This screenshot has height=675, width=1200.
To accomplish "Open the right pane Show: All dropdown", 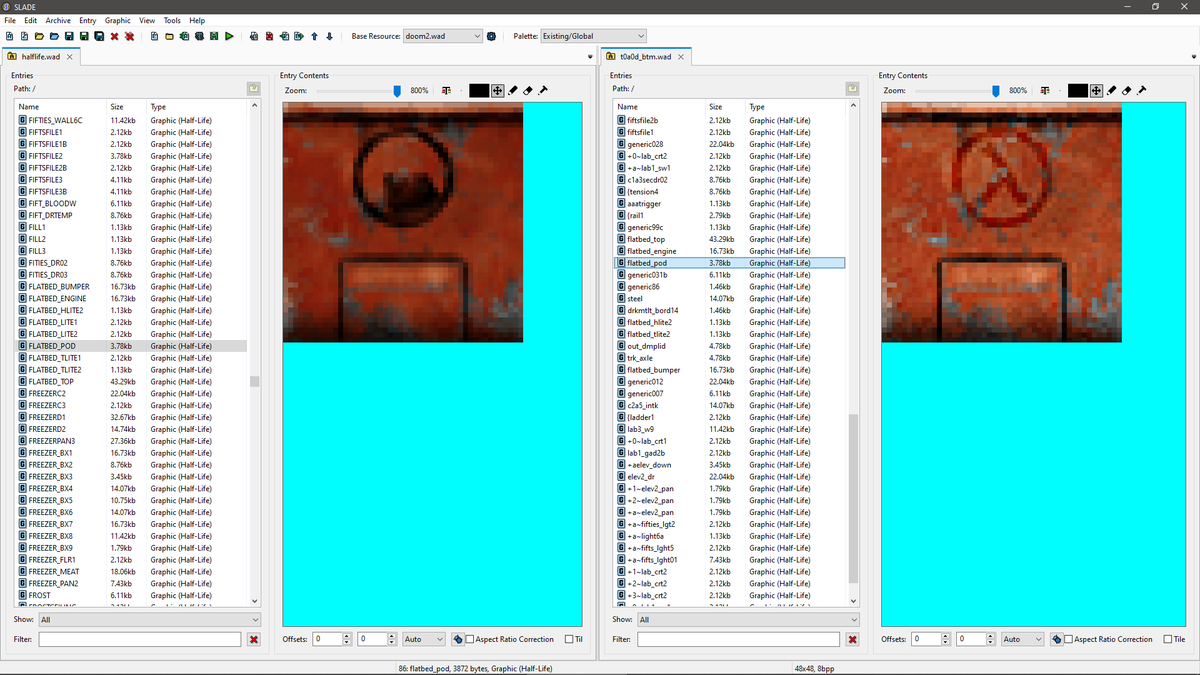I will (748, 619).
